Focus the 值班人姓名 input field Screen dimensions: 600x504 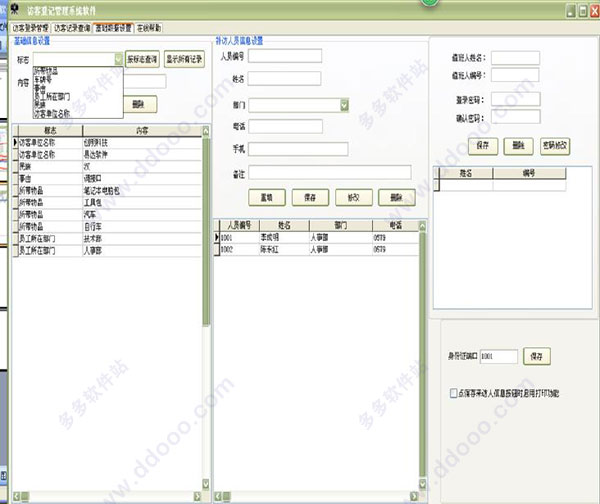[x=515, y=58]
